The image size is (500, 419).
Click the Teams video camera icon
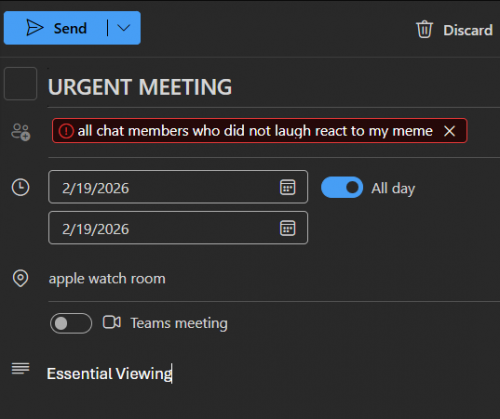pos(112,322)
